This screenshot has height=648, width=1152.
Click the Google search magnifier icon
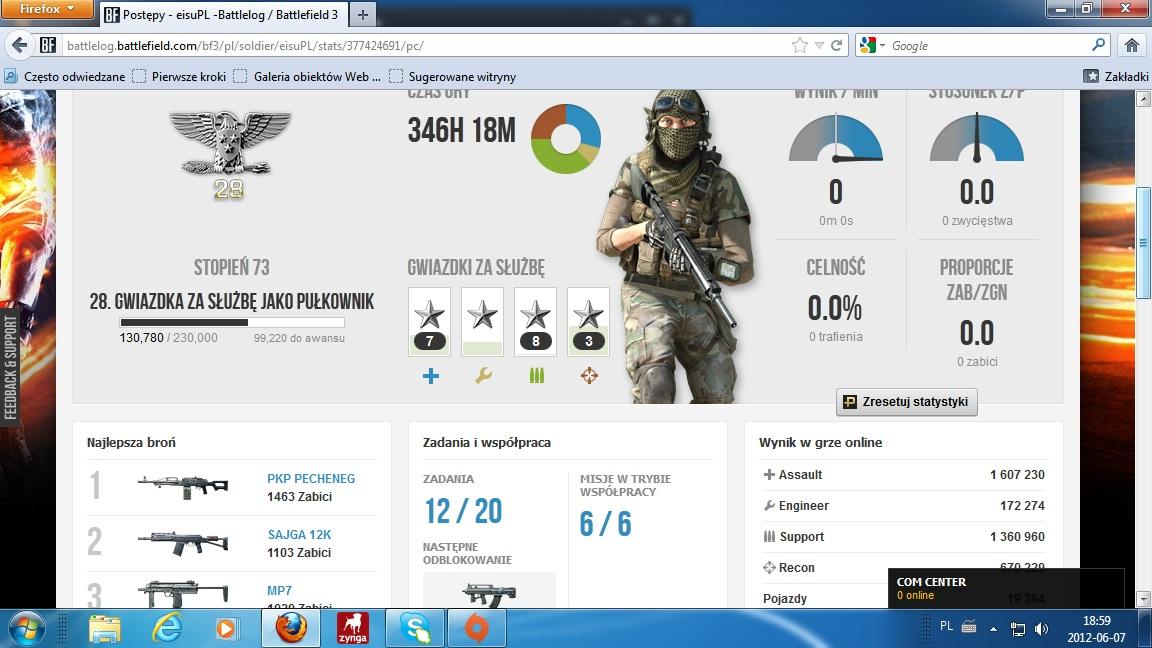click(x=1098, y=45)
